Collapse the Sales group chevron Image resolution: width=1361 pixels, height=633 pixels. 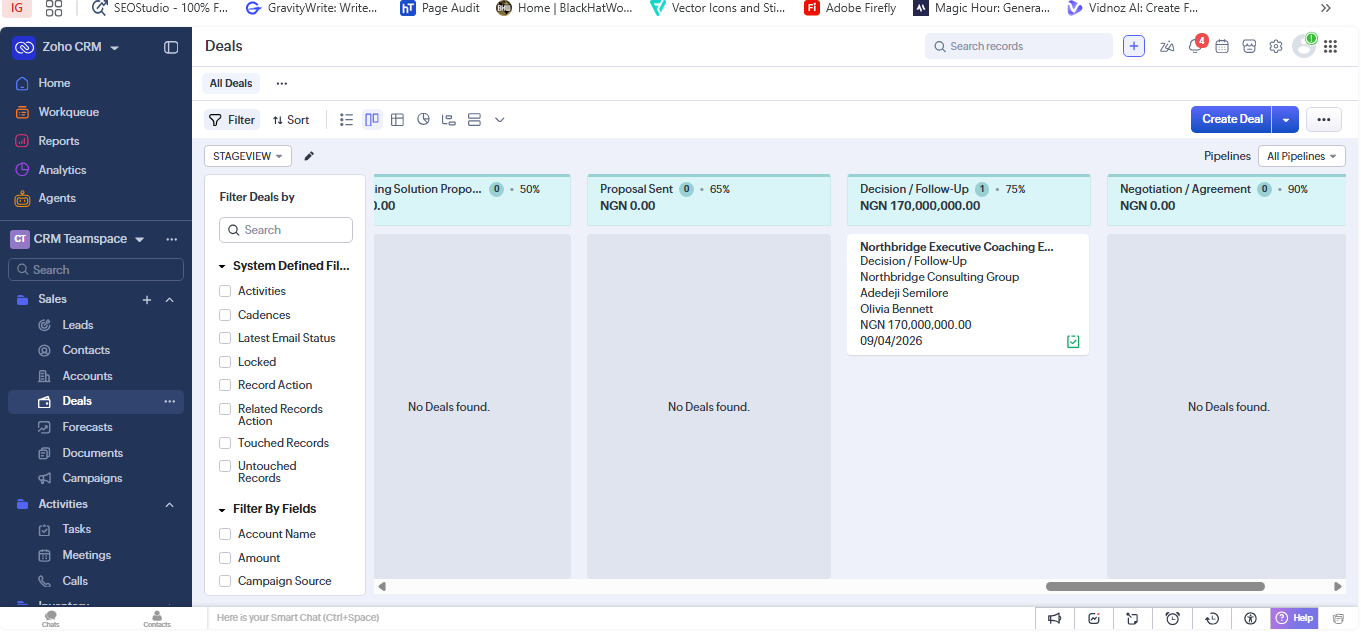tap(169, 300)
